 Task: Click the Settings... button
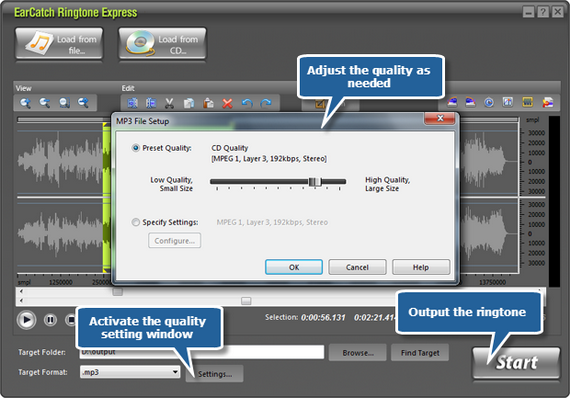coord(214,374)
